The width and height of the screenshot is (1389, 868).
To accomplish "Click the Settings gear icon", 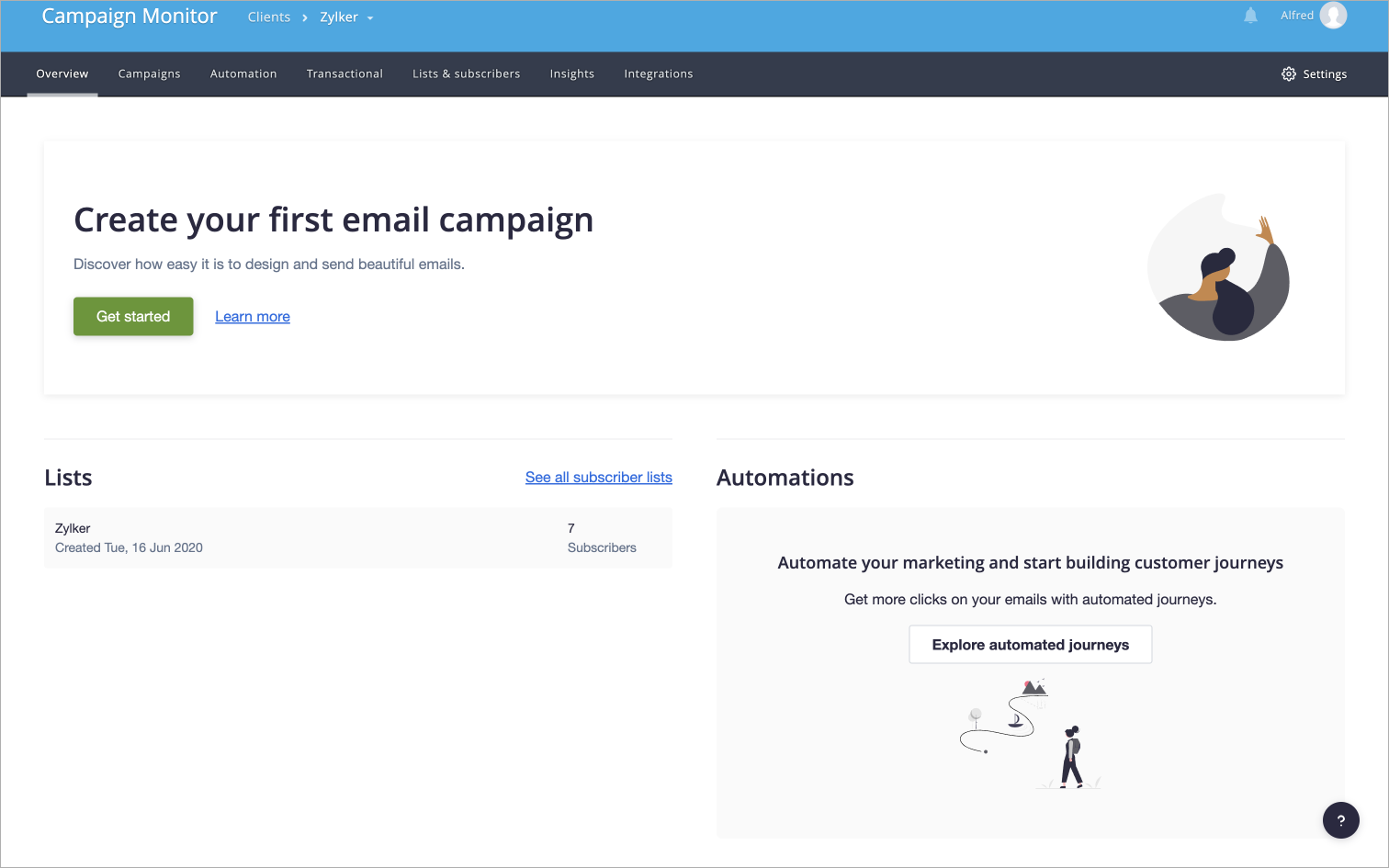I will point(1289,73).
